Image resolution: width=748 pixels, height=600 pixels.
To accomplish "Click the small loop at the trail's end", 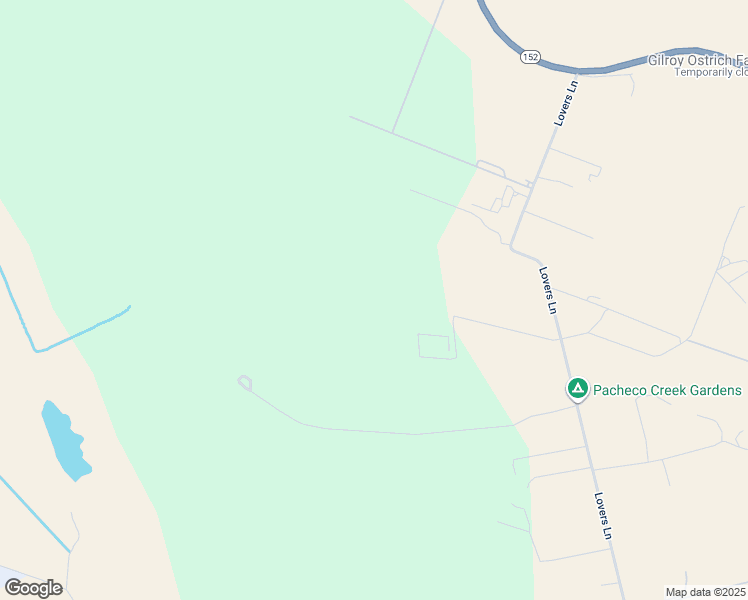I will (x=245, y=383).
